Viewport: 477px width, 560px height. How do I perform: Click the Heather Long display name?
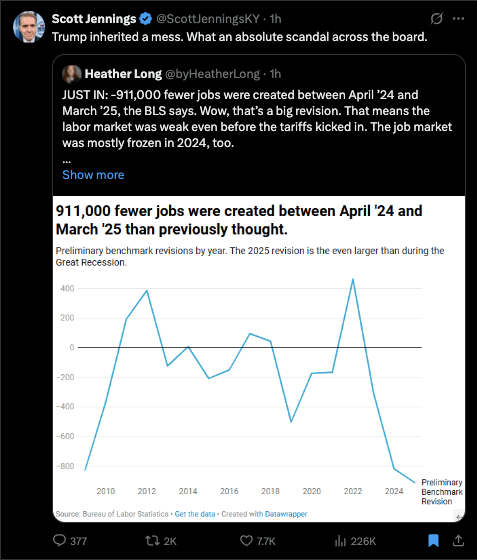[x=123, y=74]
